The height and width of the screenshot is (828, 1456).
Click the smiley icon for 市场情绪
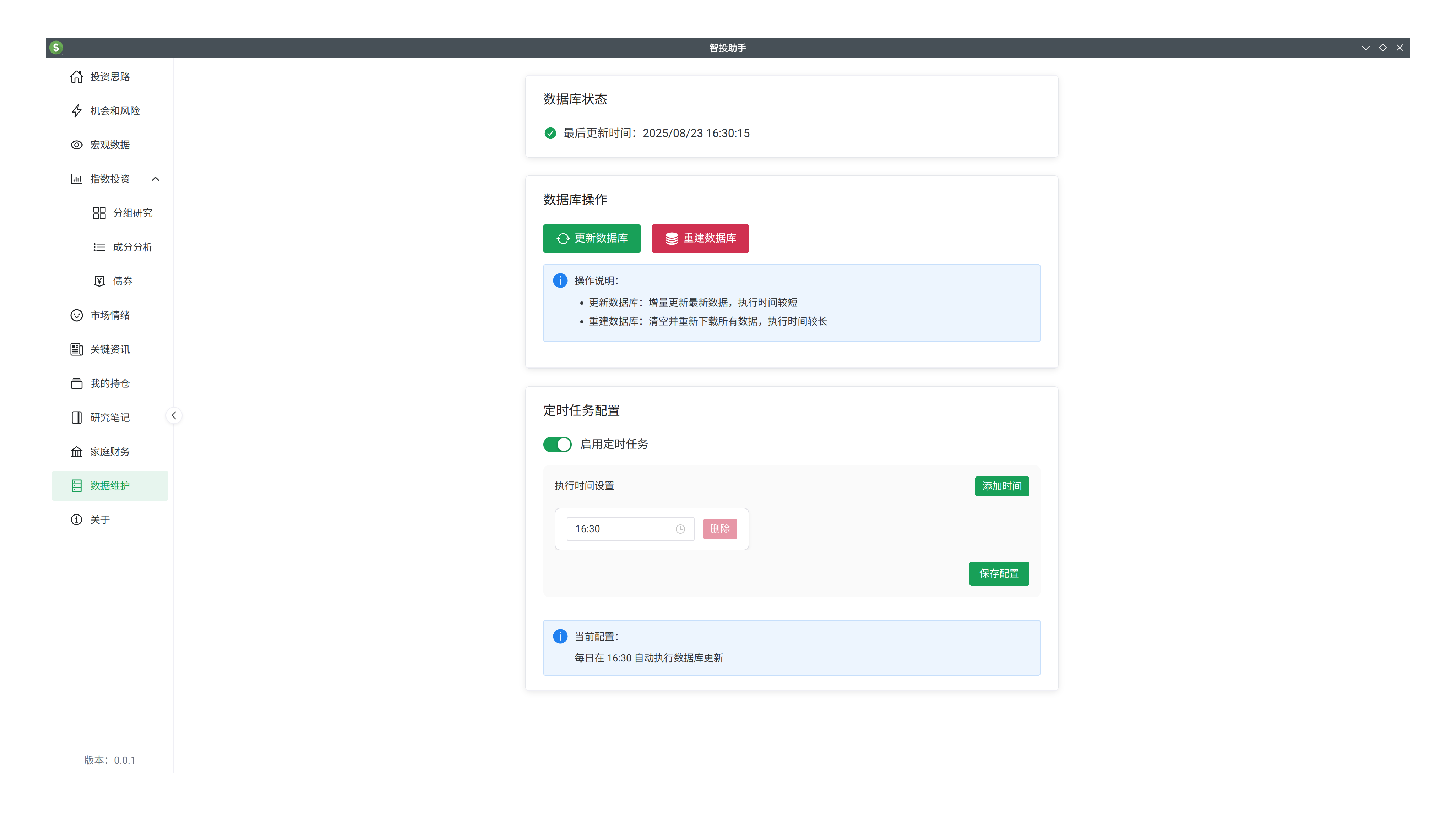pos(76,315)
